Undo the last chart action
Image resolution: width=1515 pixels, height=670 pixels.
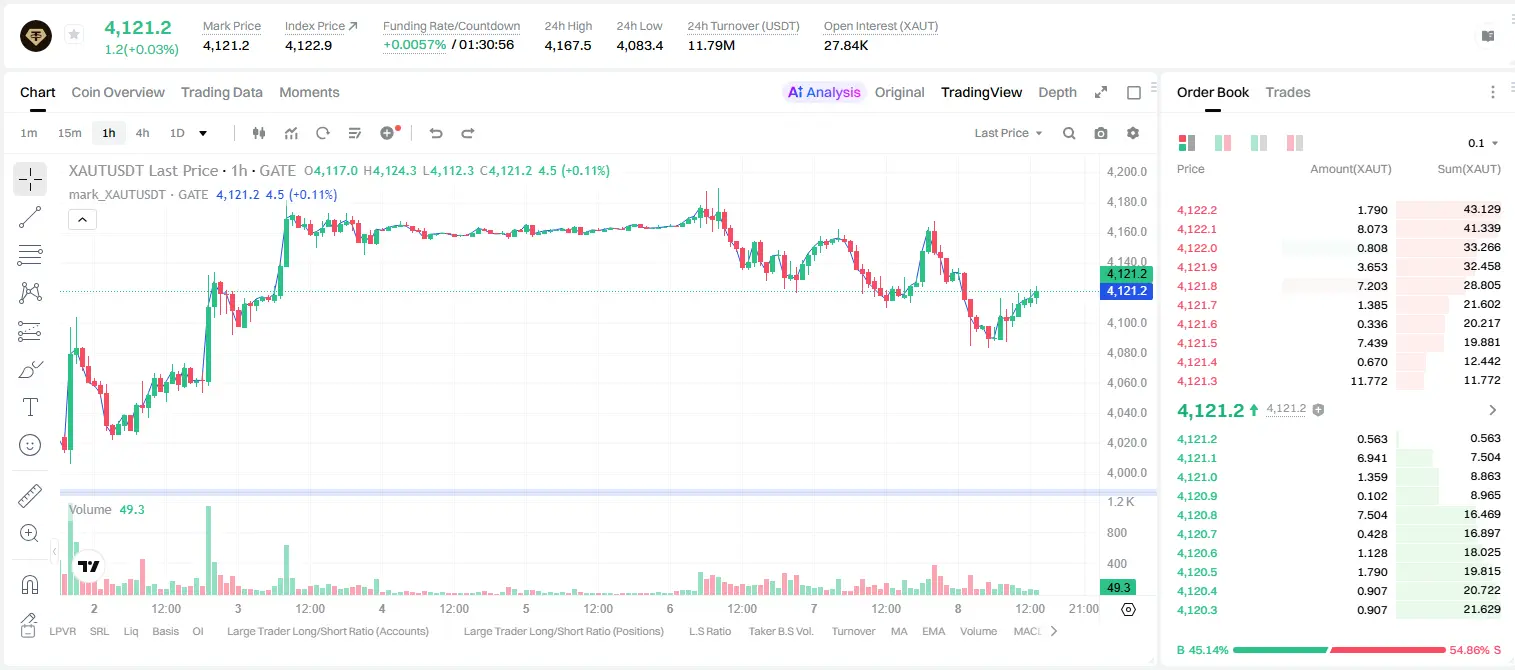[436, 133]
